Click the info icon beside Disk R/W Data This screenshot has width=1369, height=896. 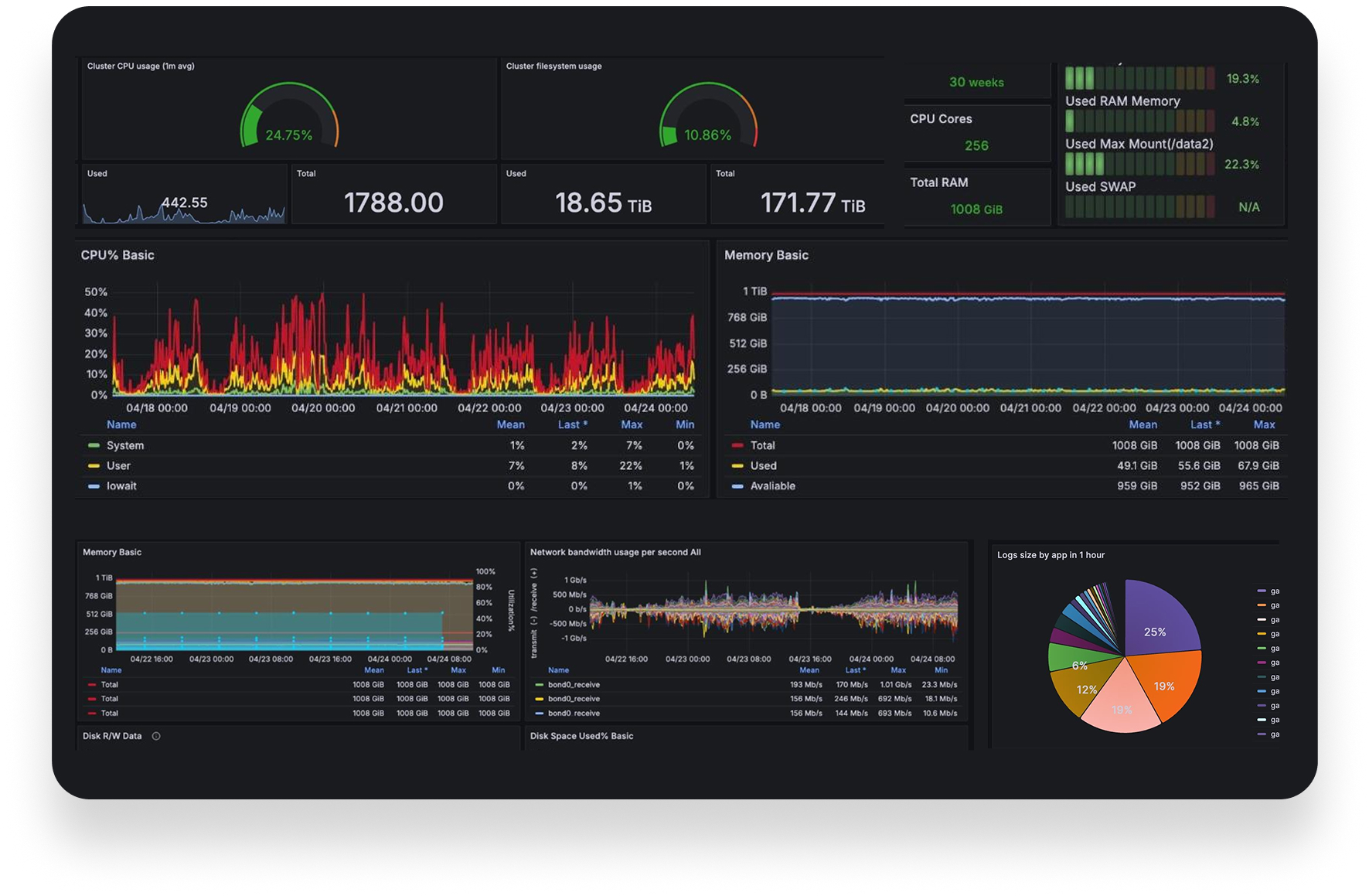[156, 736]
